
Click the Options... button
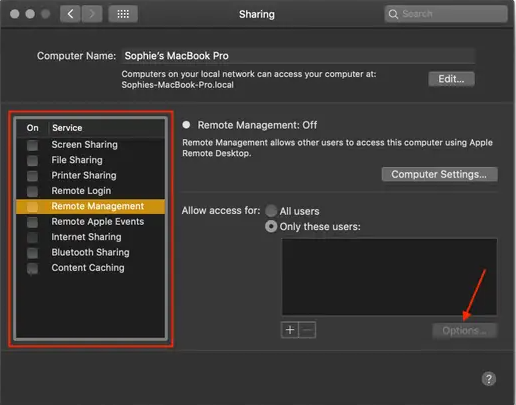[x=465, y=331]
